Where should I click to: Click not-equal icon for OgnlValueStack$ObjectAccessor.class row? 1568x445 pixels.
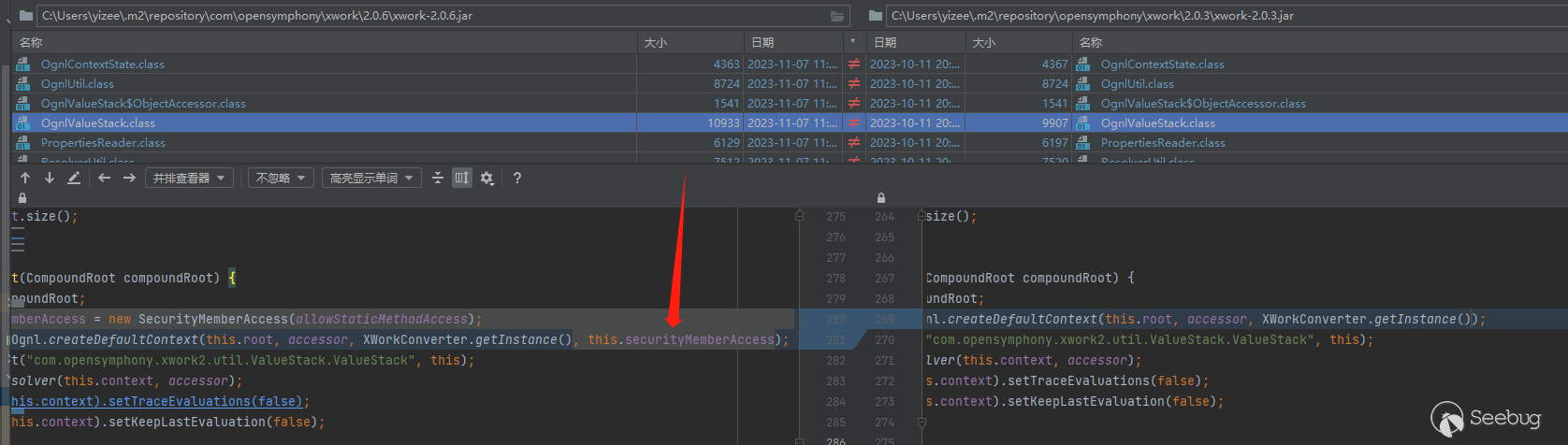(x=853, y=104)
